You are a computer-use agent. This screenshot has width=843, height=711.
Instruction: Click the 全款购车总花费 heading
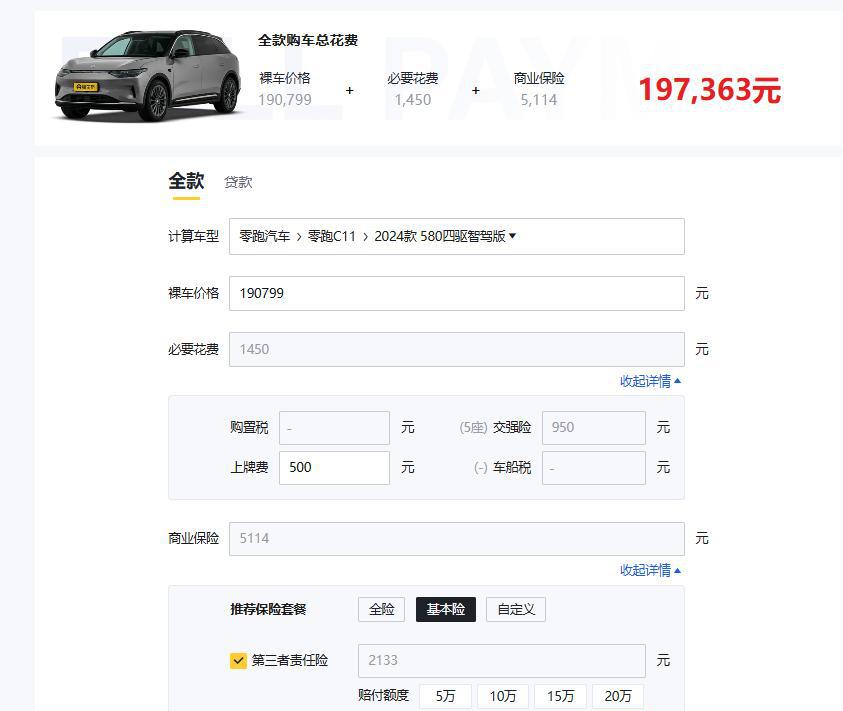pyautogui.click(x=308, y=40)
